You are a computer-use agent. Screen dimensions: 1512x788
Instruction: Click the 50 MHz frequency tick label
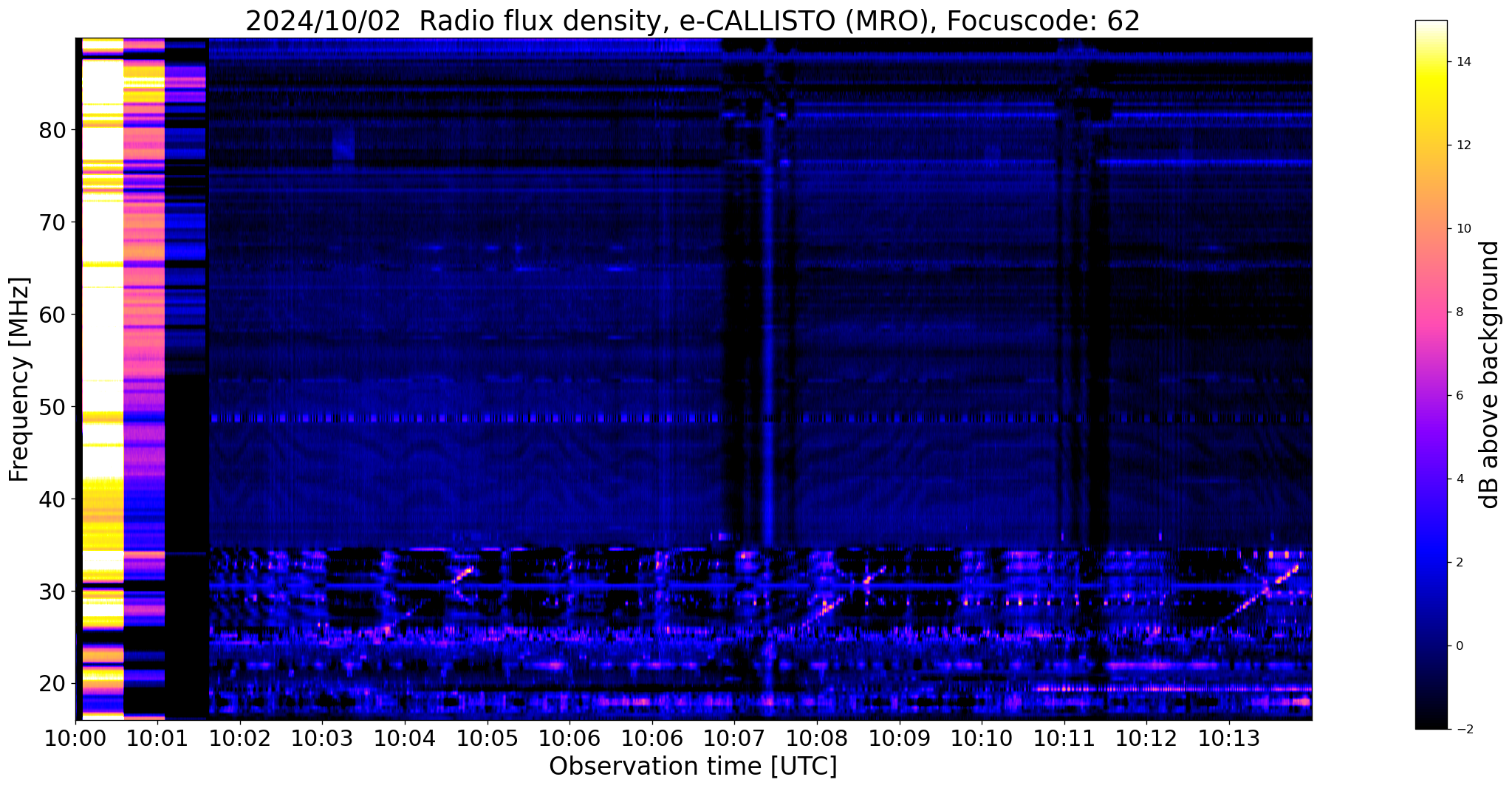pos(52,407)
